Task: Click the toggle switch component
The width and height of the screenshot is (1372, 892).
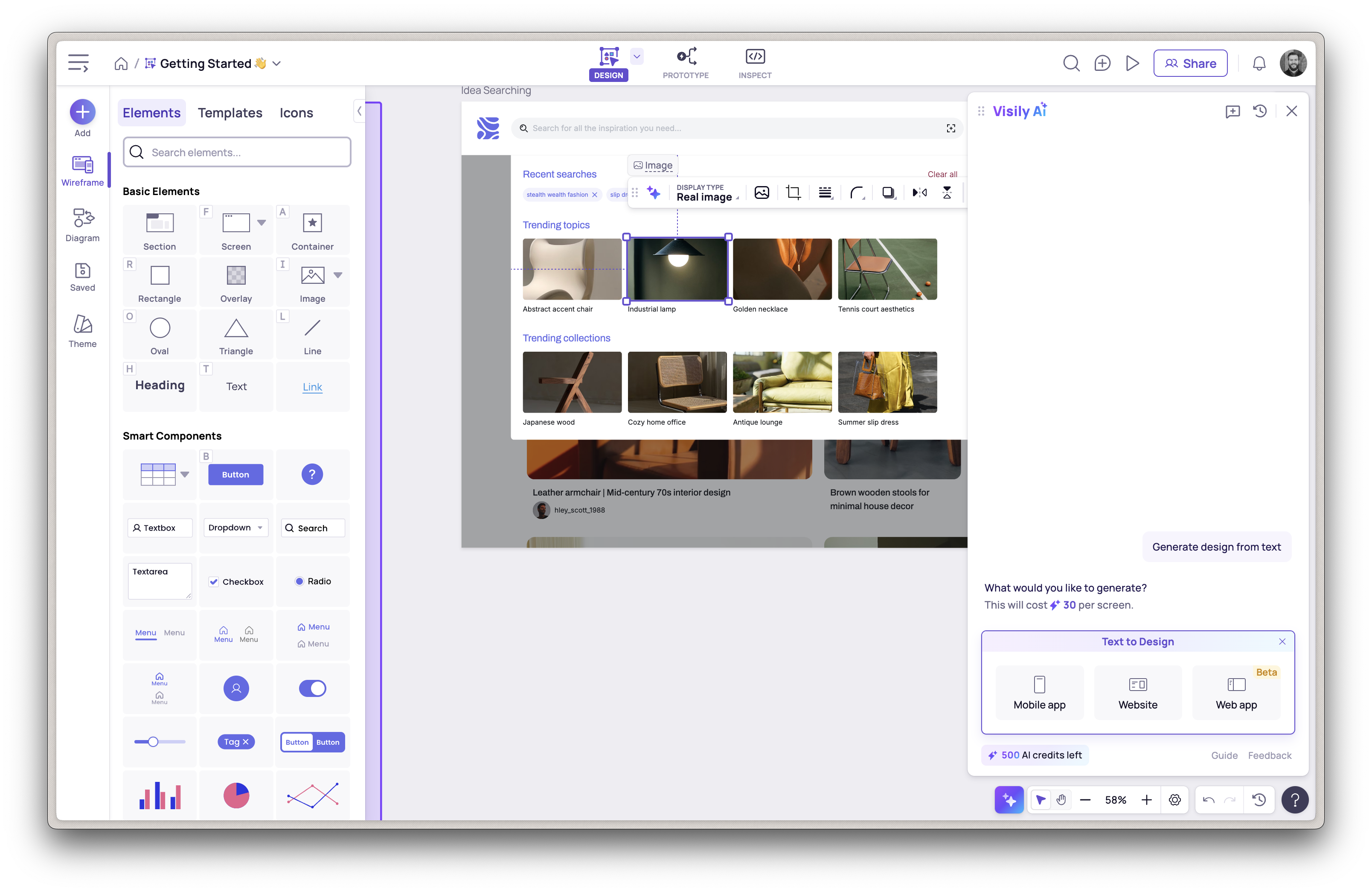Action: (x=312, y=688)
